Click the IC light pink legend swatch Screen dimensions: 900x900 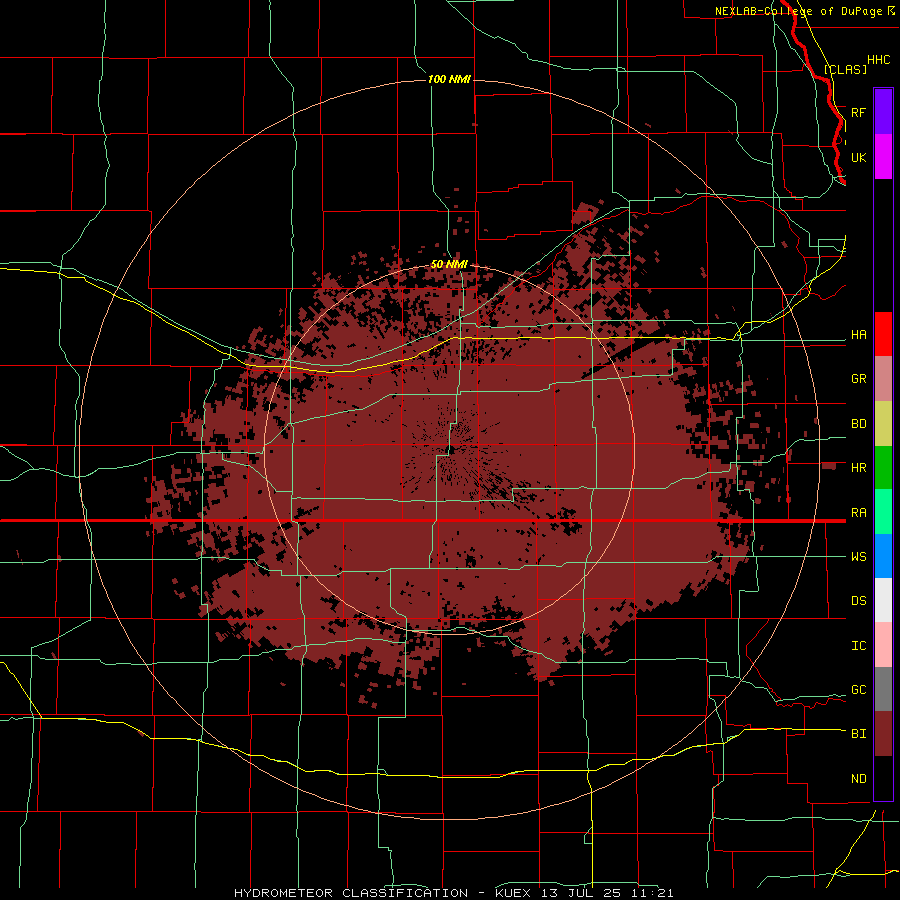883,645
